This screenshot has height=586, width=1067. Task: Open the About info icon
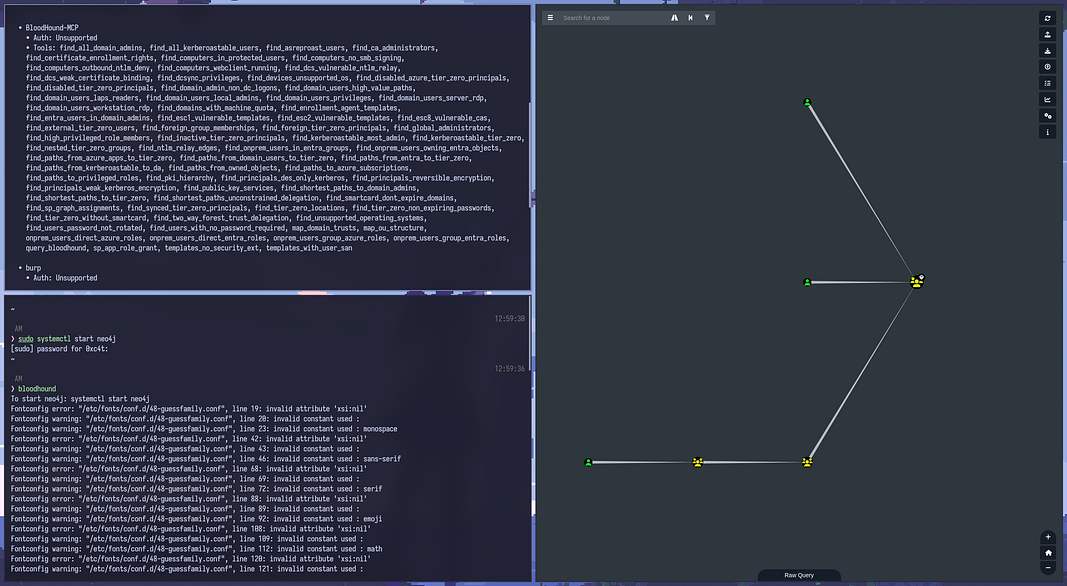point(1047,132)
